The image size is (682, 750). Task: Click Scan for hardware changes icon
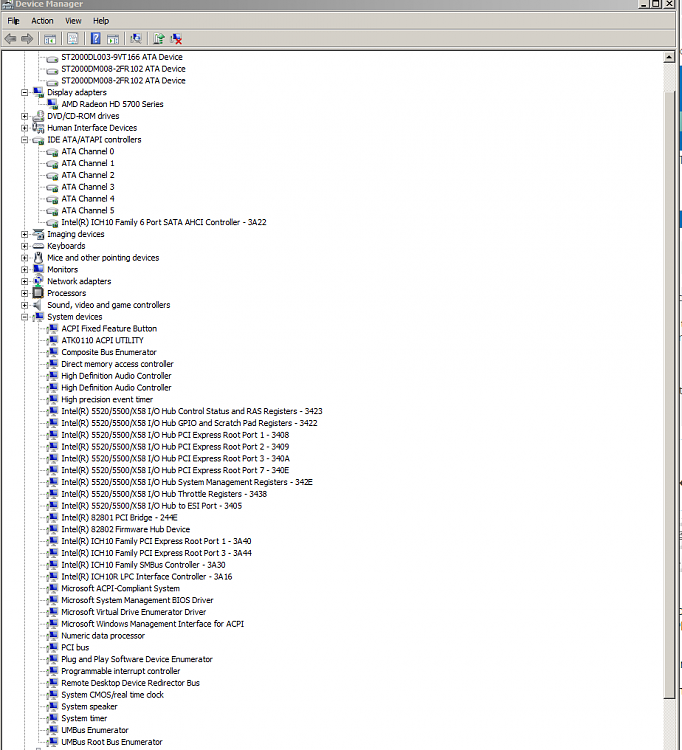tap(136, 39)
